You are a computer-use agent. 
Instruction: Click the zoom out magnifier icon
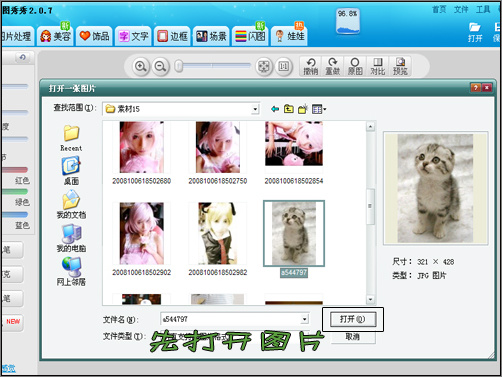click(160, 66)
